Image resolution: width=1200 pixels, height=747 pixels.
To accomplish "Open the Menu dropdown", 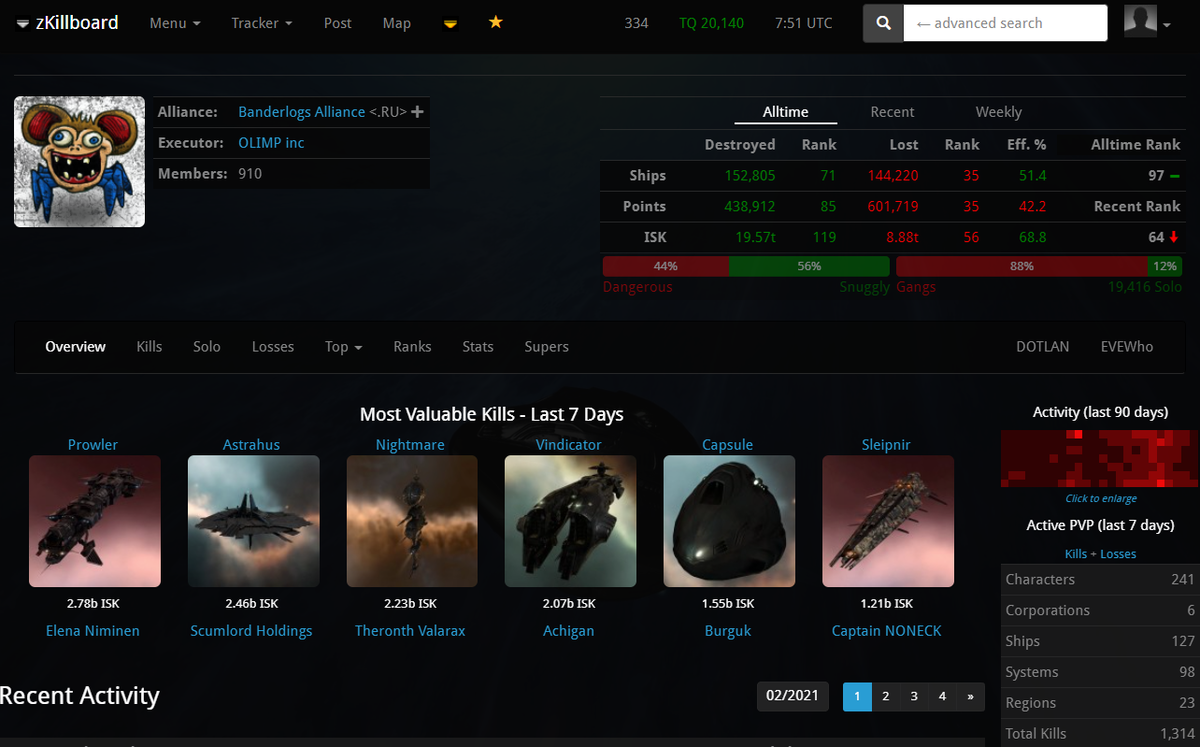I will [x=174, y=22].
